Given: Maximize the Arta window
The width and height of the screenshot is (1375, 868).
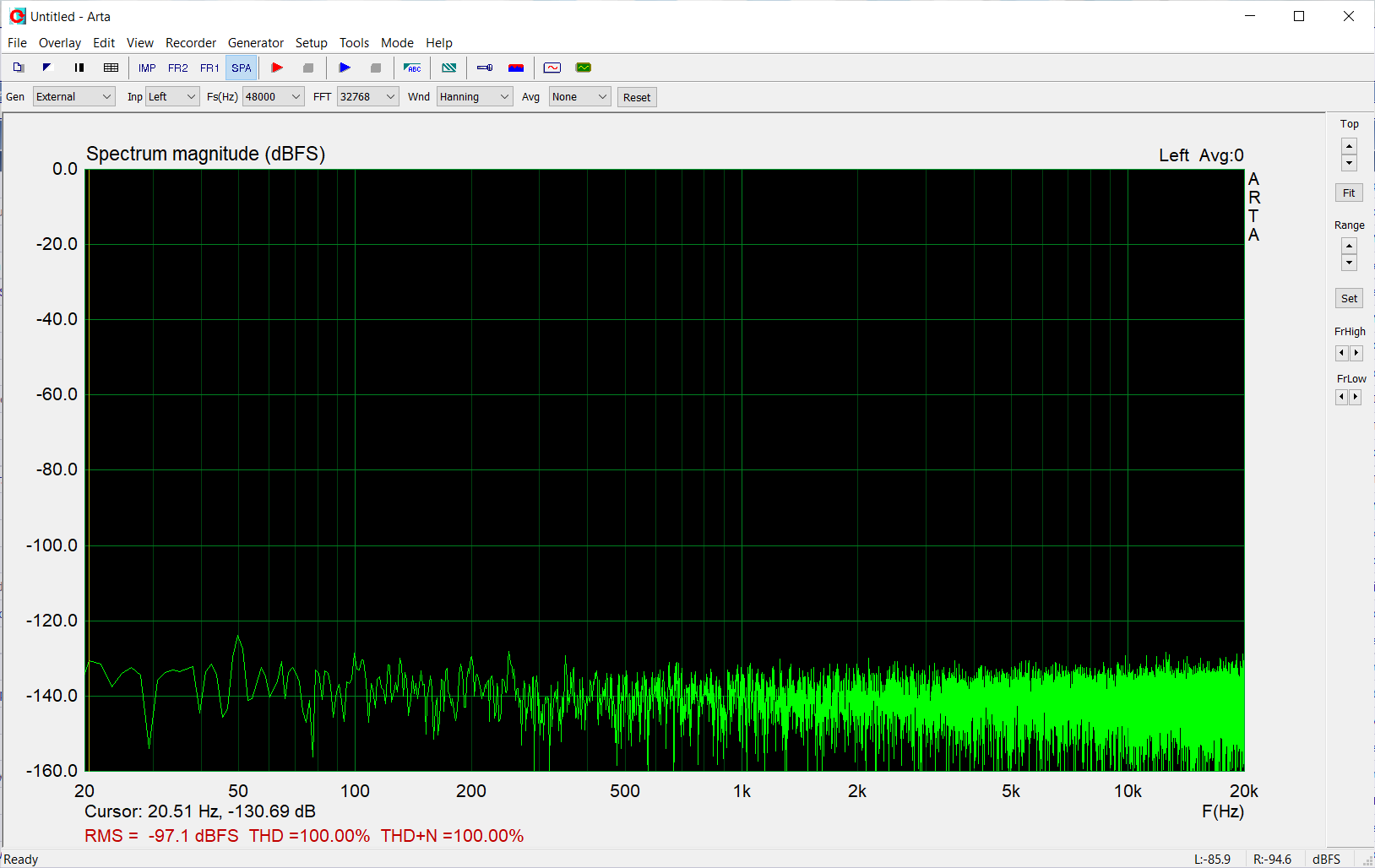Looking at the screenshot, I should click(x=1299, y=16).
